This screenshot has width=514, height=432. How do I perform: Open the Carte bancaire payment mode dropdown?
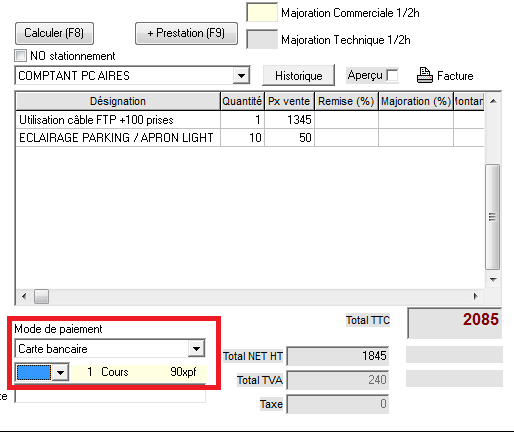(196, 349)
